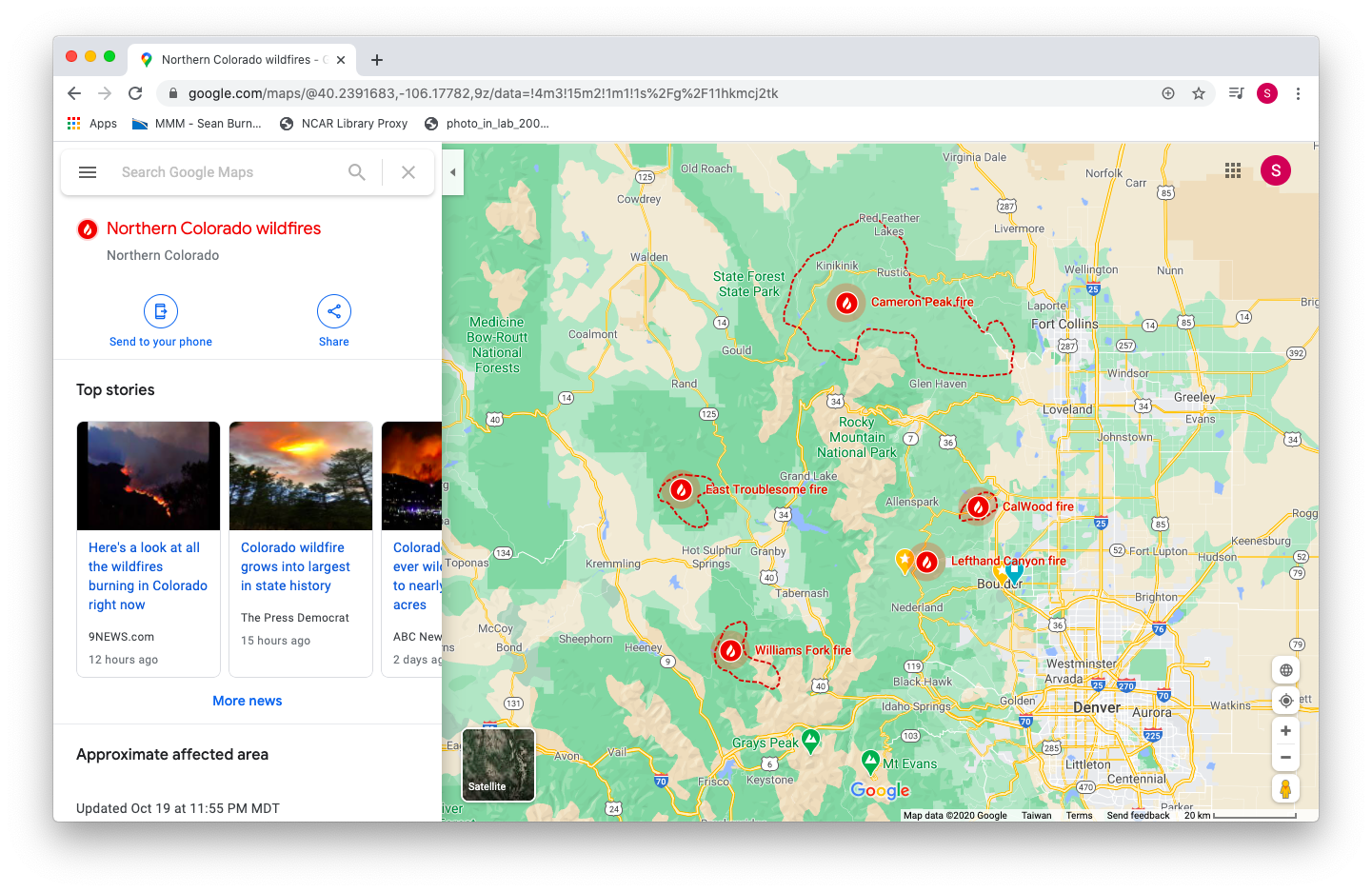The image size is (1372, 892).
Task: Click the browser forward arrow
Action: pyautogui.click(x=105, y=93)
